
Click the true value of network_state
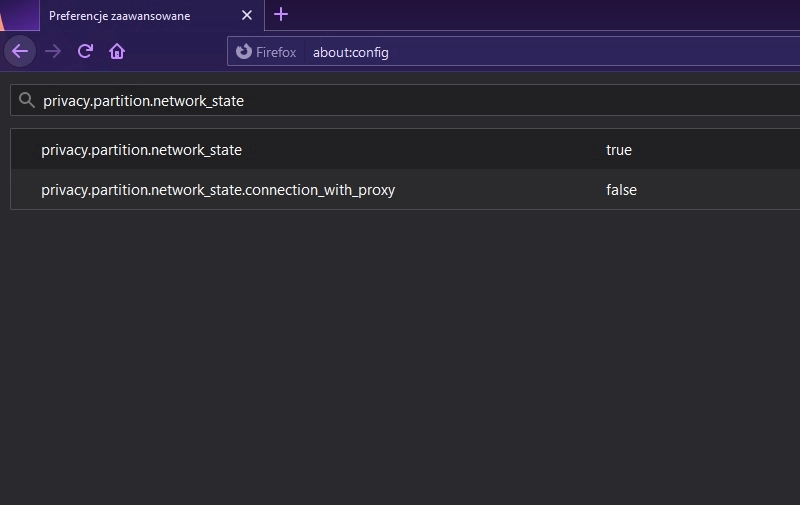coord(619,150)
